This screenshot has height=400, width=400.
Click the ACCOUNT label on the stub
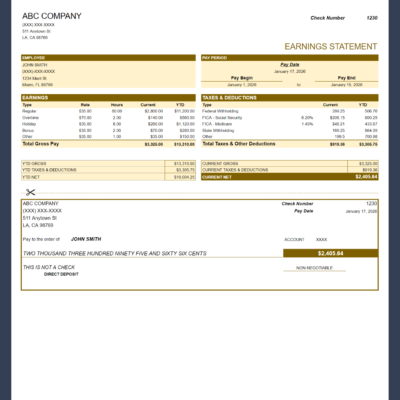294,240
